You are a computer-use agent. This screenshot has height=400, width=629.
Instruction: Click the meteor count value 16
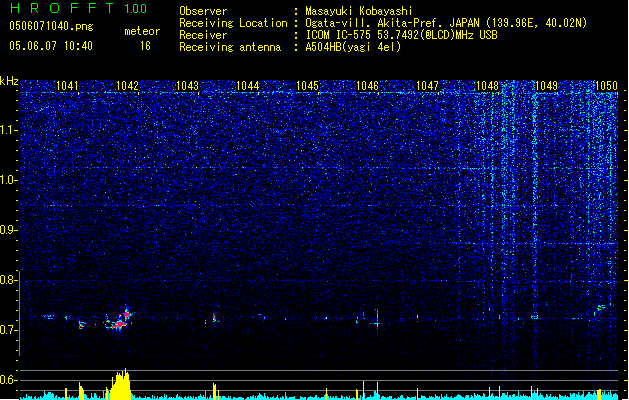coord(145,46)
